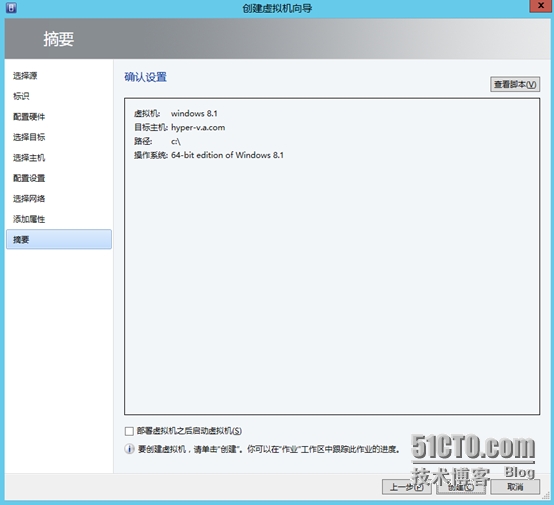Click the 目标主机: label
Screen dimensions: 554x505
(x=151, y=127)
